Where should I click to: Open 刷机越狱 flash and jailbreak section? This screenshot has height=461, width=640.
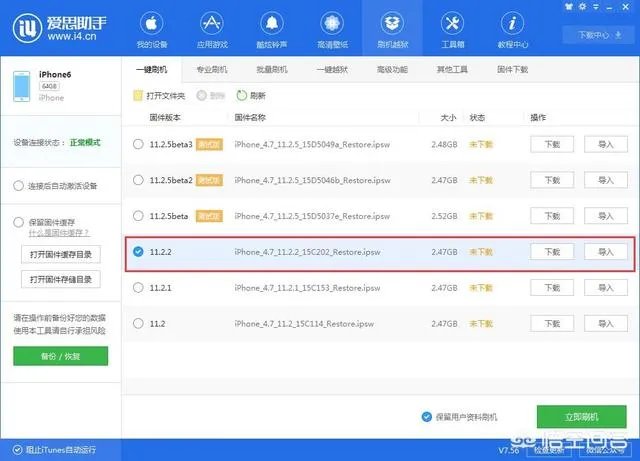coord(392,30)
